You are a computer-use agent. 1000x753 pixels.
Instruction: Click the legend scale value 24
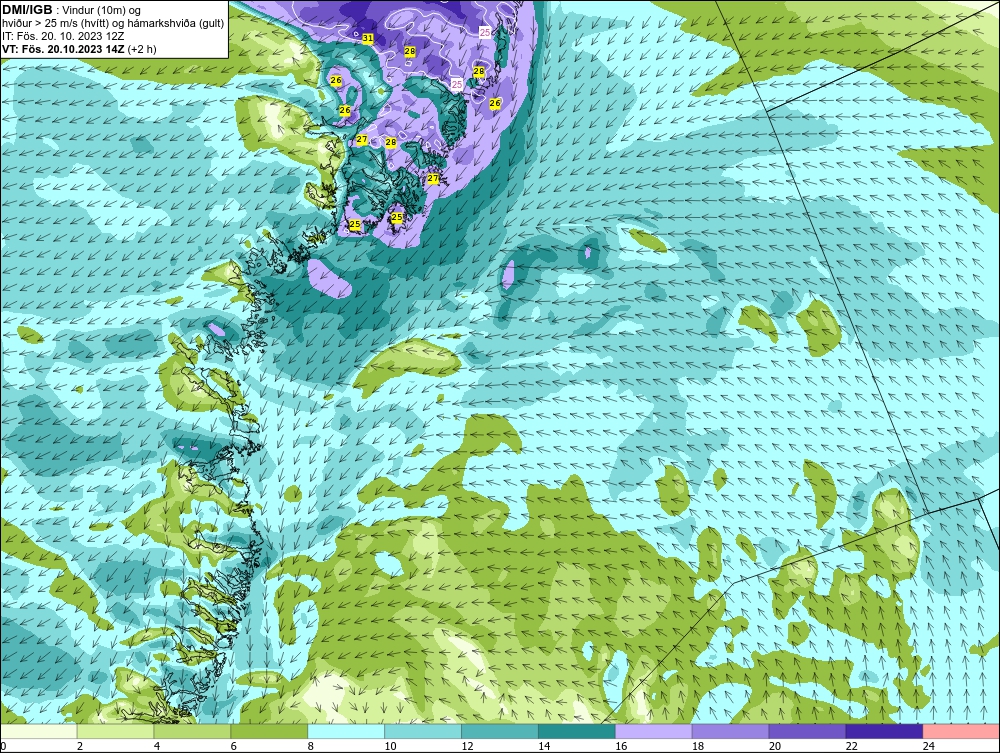(929, 746)
